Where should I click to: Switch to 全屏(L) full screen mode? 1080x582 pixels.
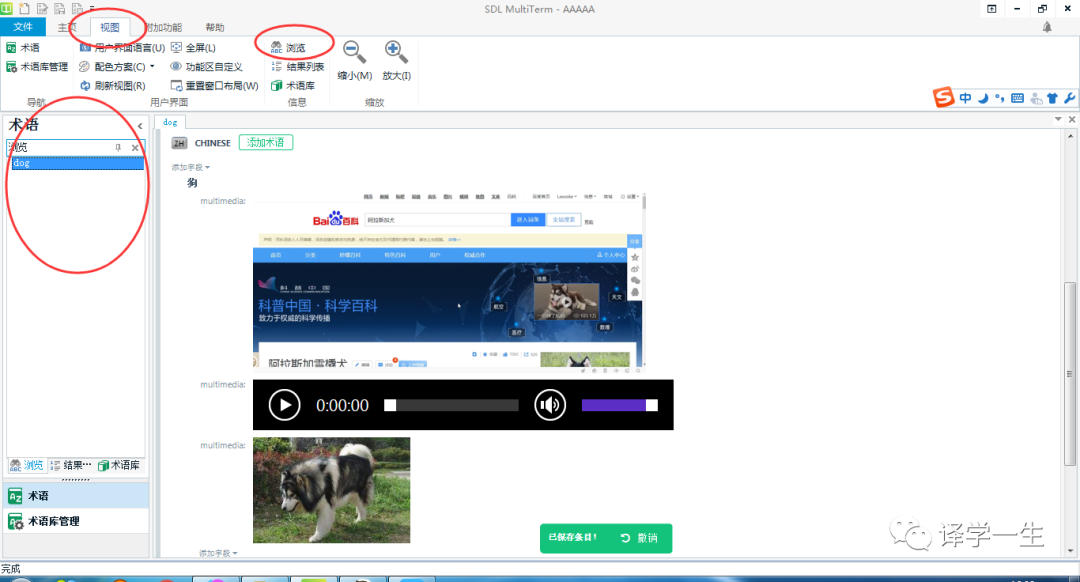click(194, 48)
